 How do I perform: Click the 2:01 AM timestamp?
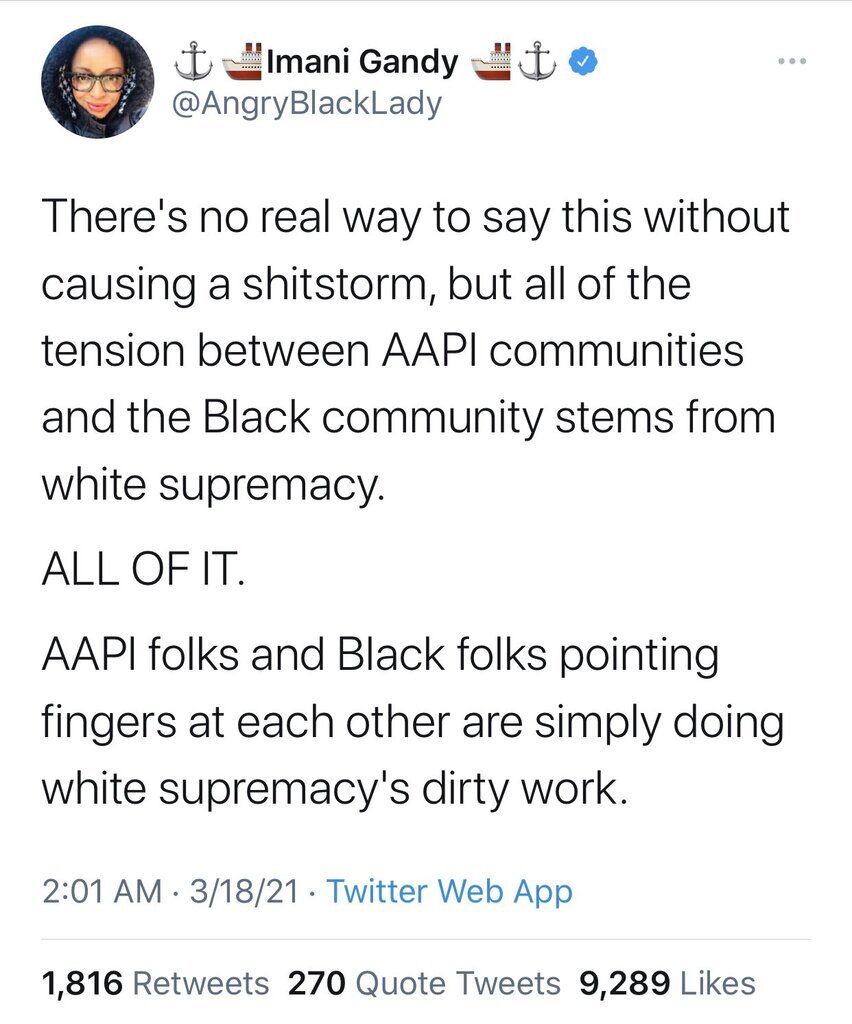tap(101, 891)
